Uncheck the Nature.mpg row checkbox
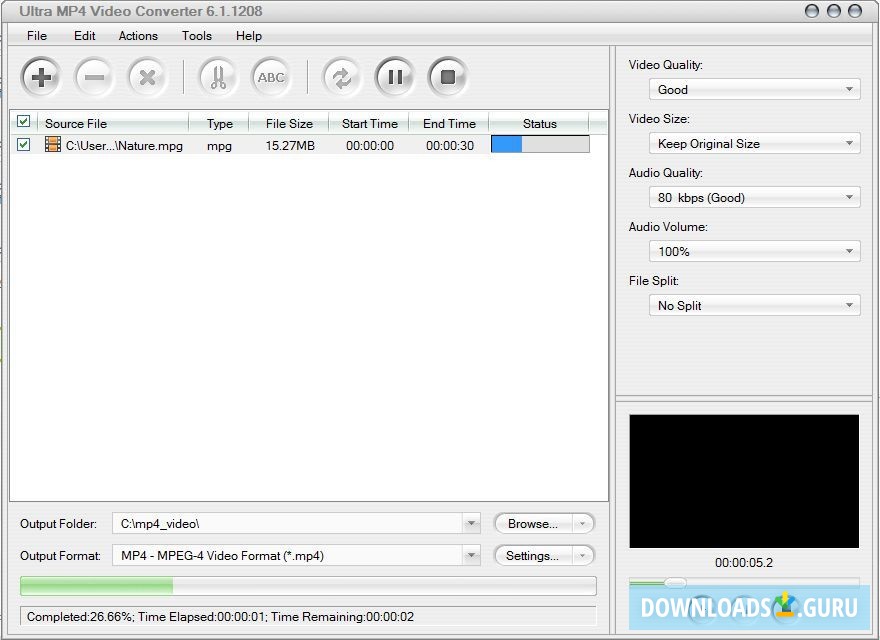Image resolution: width=880 pixels, height=640 pixels. 24,145
